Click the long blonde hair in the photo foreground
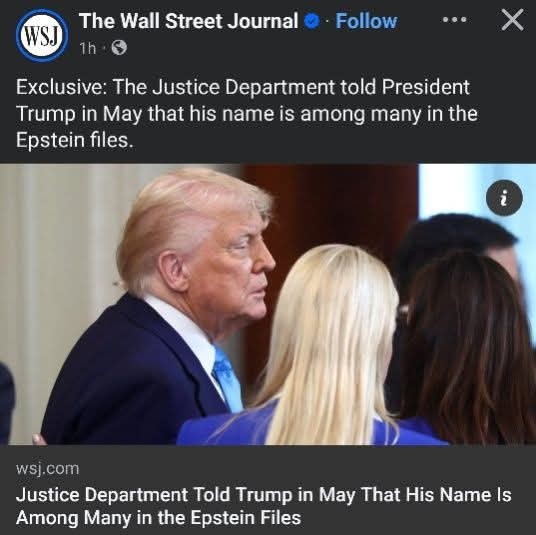Screen dimensions: 536x535 (x=333, y=345)
